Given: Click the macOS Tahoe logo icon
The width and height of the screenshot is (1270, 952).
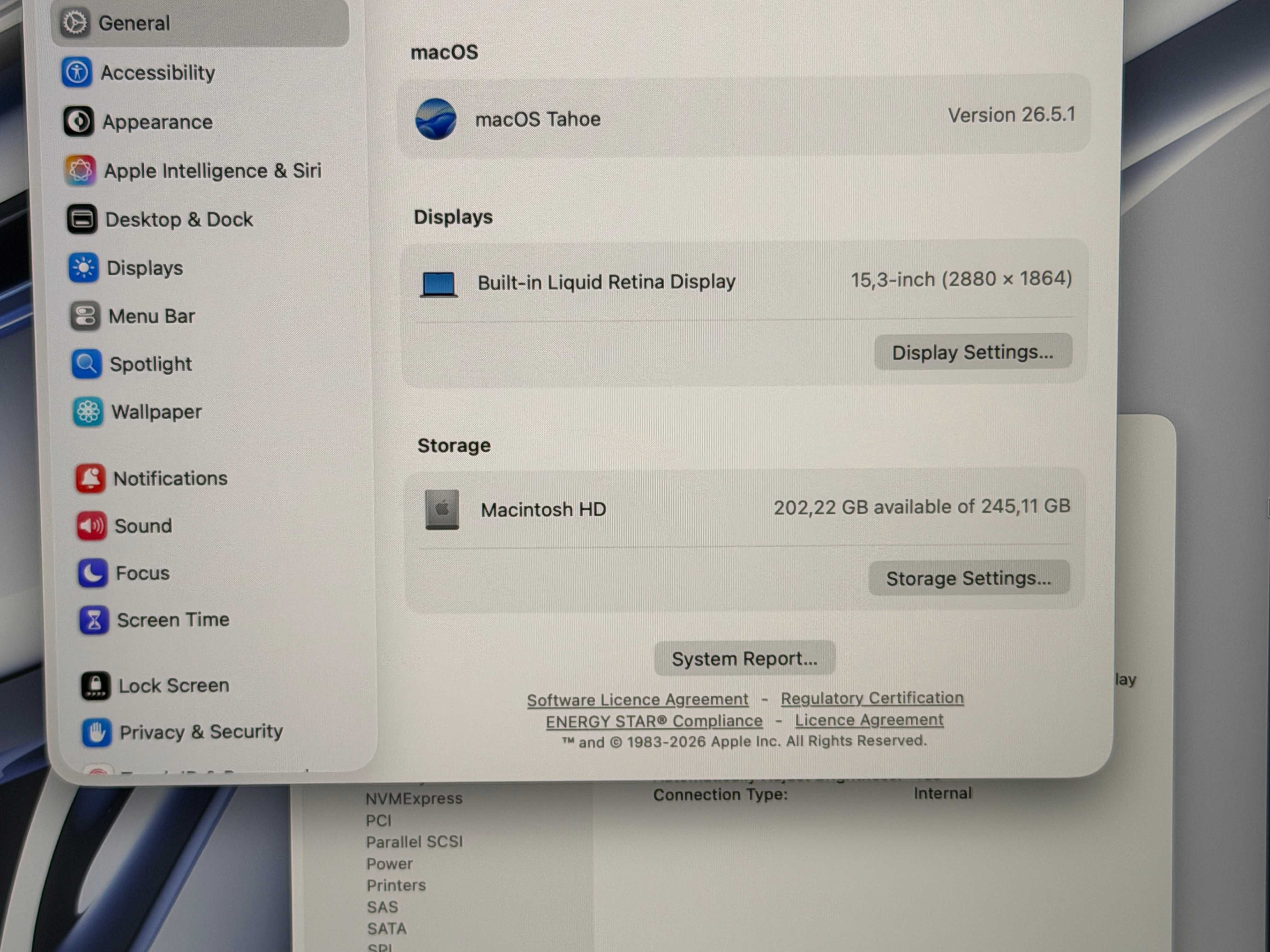Looking at the screenshot, I should click(436, 119).
